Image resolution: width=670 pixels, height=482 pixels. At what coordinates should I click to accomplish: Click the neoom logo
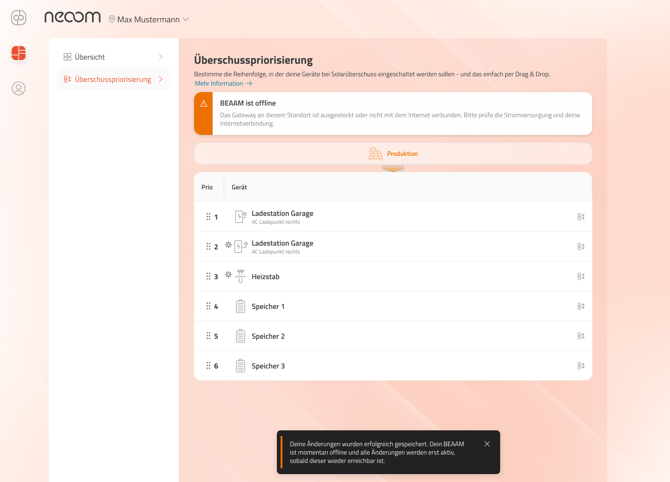tap(72, 17)
